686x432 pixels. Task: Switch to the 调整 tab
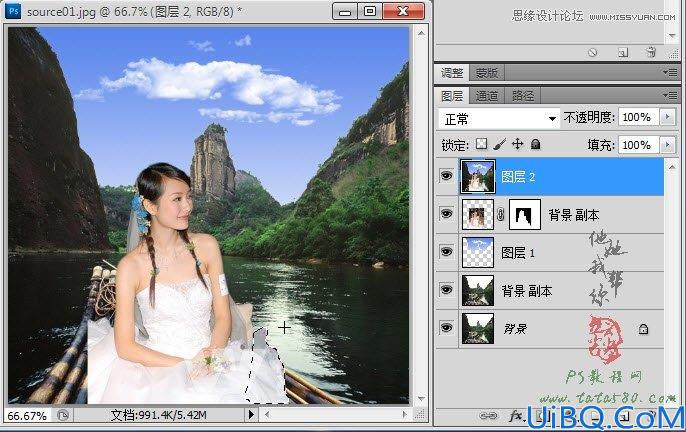(x=452, y=73)
